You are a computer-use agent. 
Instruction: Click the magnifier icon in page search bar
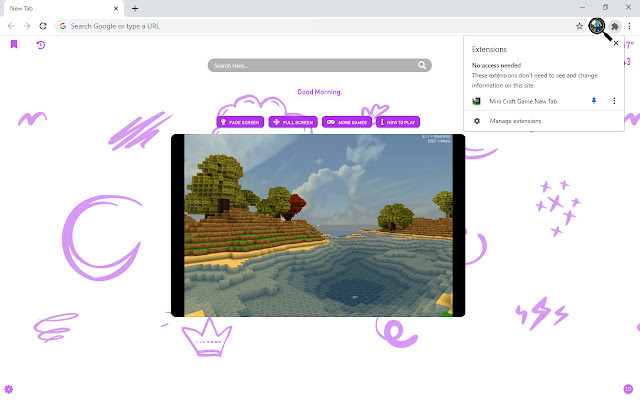(x=422, y=65)
